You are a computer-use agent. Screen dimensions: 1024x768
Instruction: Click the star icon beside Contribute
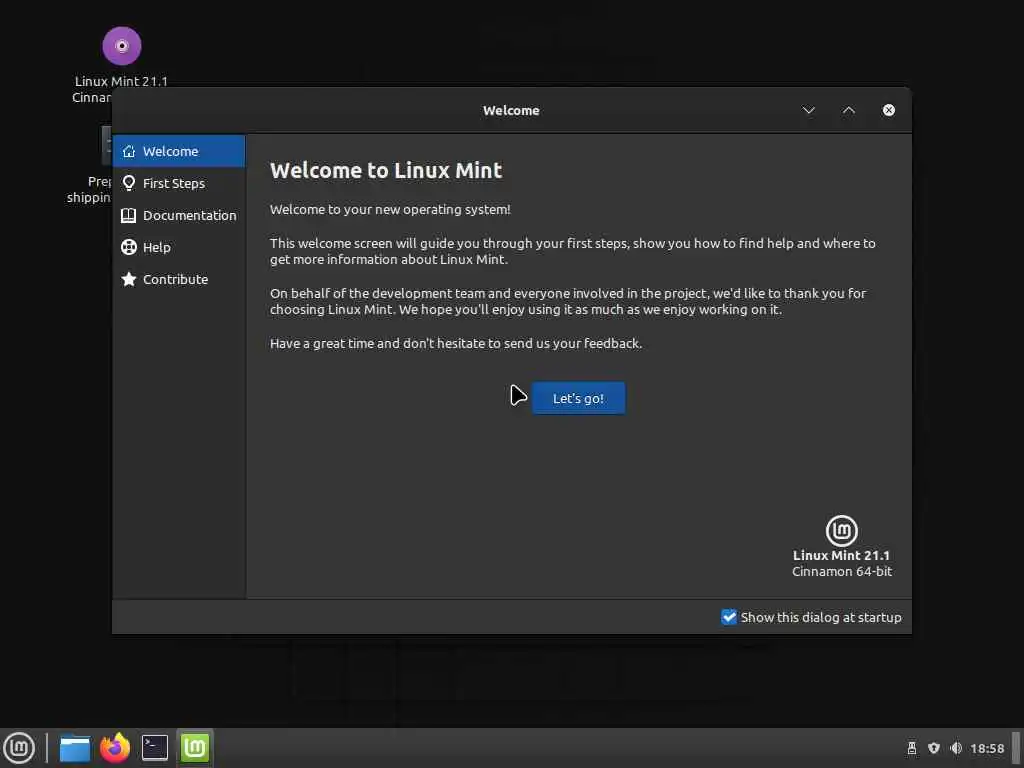click(x=129, y=279)
